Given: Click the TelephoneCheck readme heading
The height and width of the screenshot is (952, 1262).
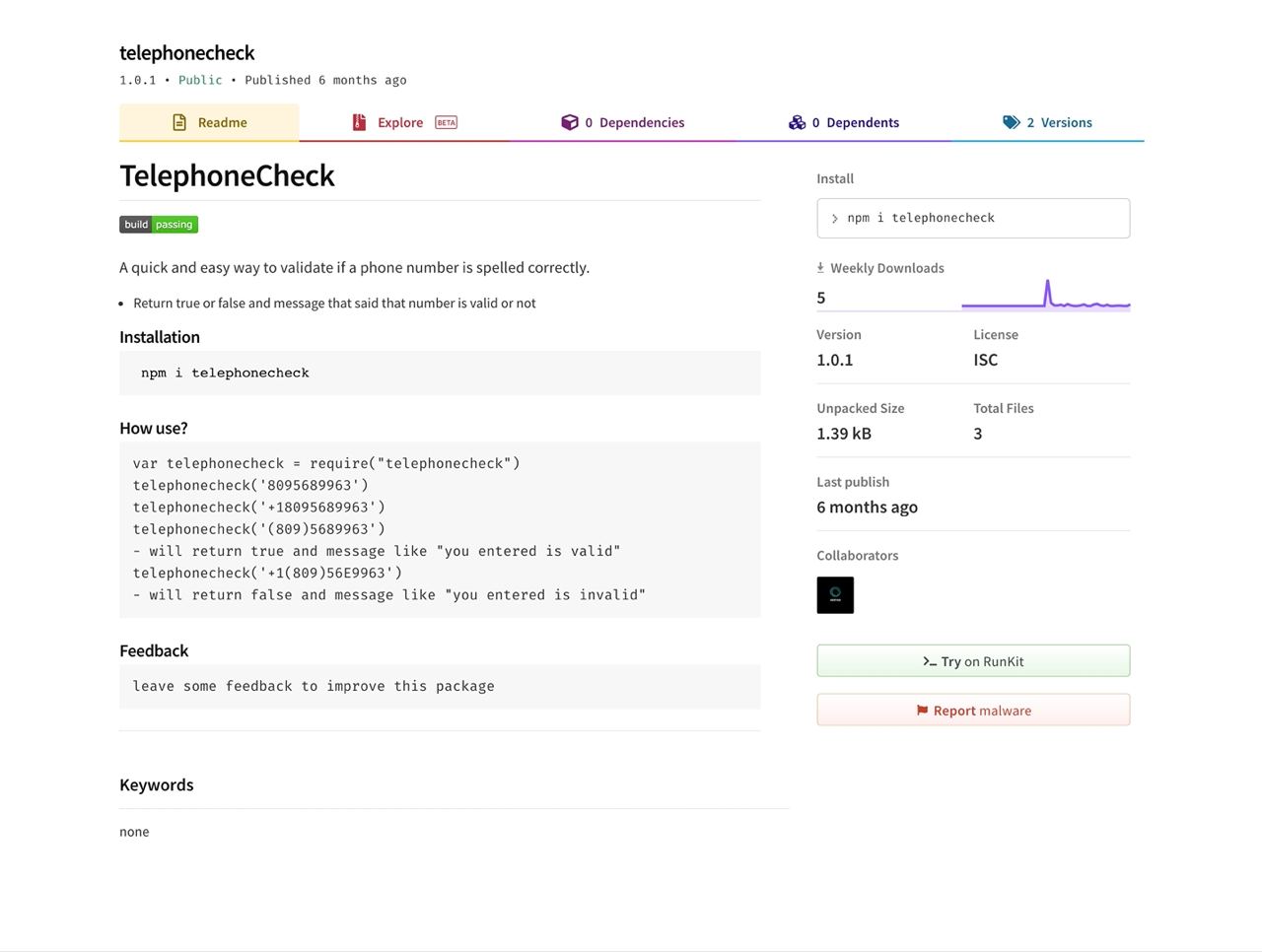Looking at the screenshot, I should [227, 175].
